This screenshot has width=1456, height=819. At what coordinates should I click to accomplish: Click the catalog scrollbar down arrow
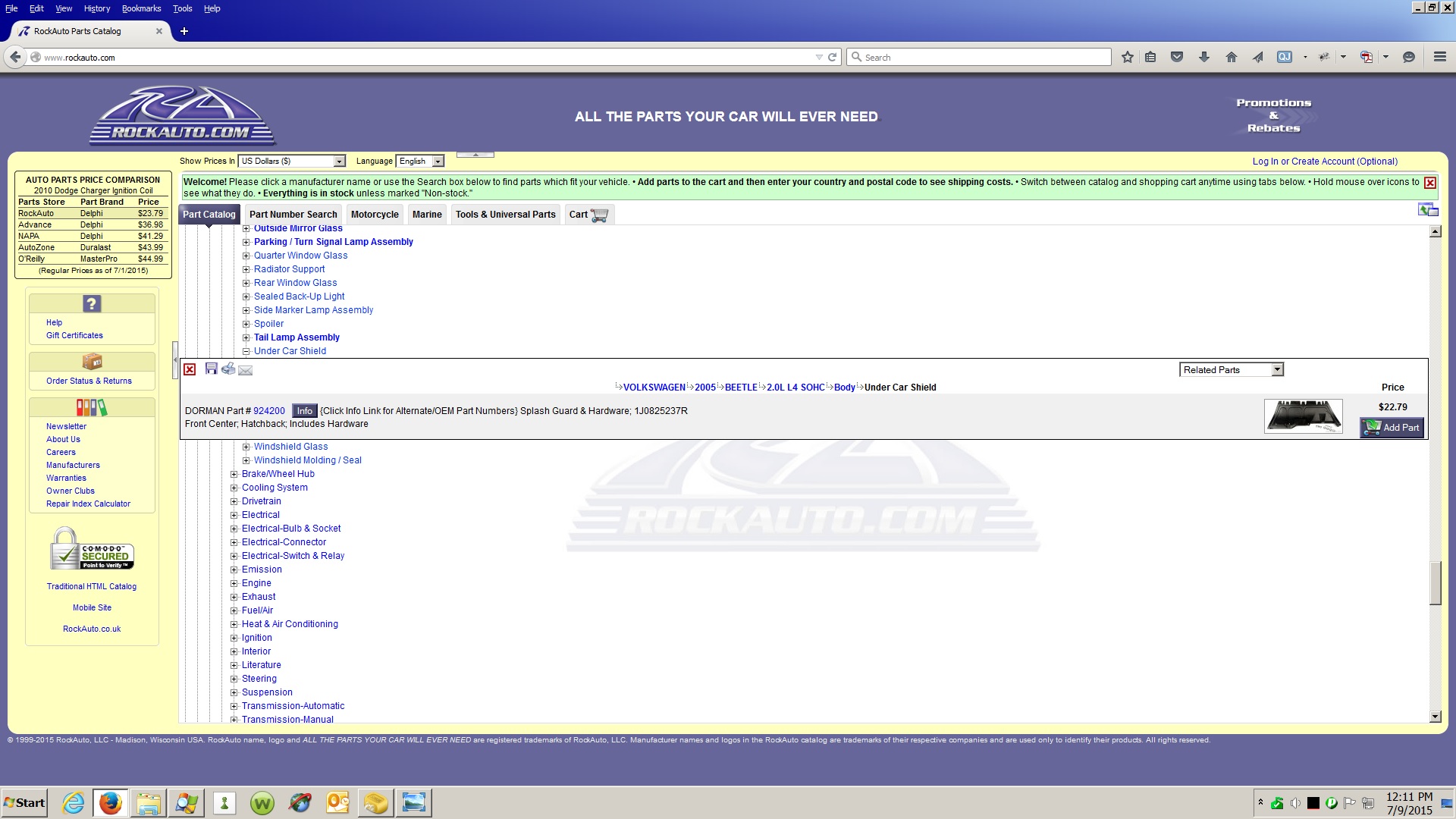point(1435,717)
